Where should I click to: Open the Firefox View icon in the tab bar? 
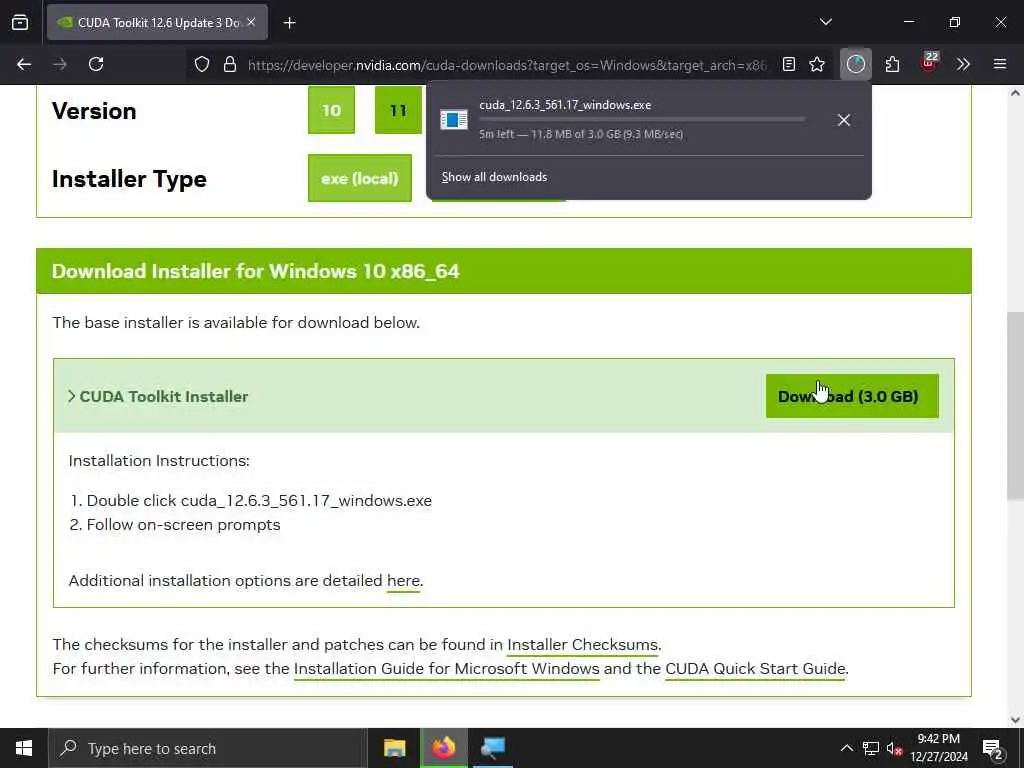[x=20, y=22]
